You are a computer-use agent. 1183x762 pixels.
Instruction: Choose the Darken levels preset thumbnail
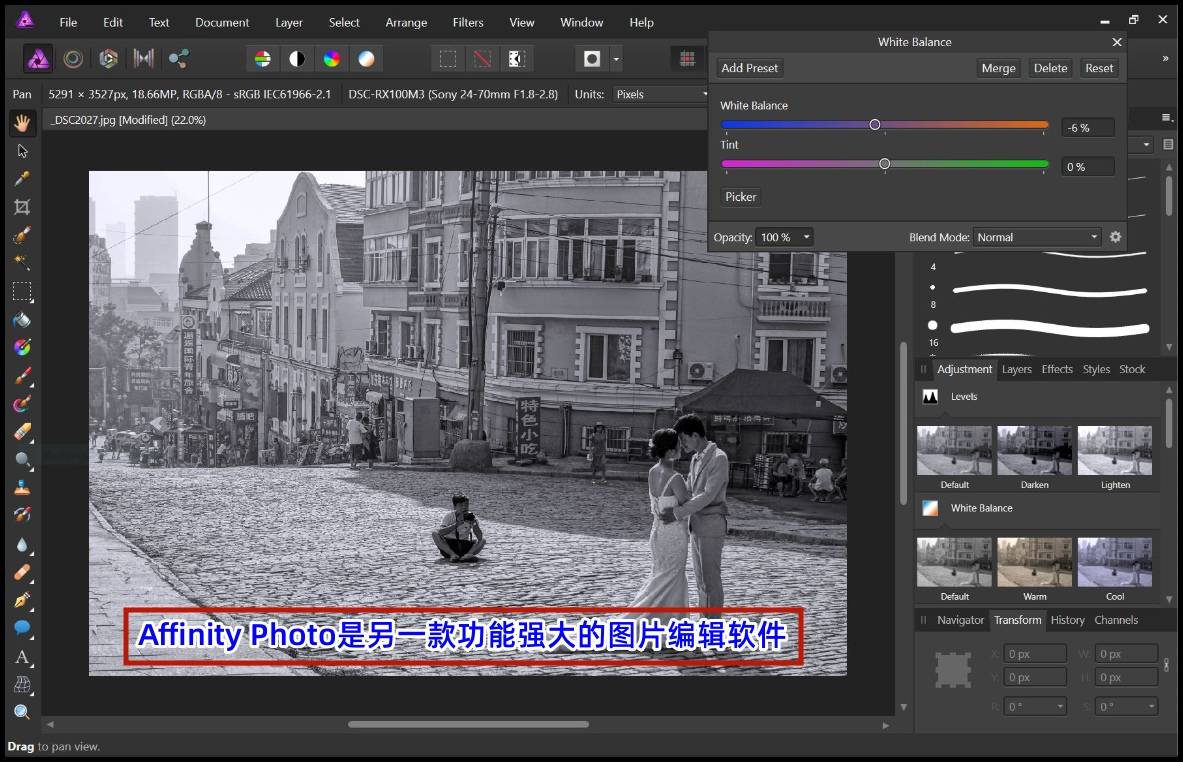point(1034,450)
